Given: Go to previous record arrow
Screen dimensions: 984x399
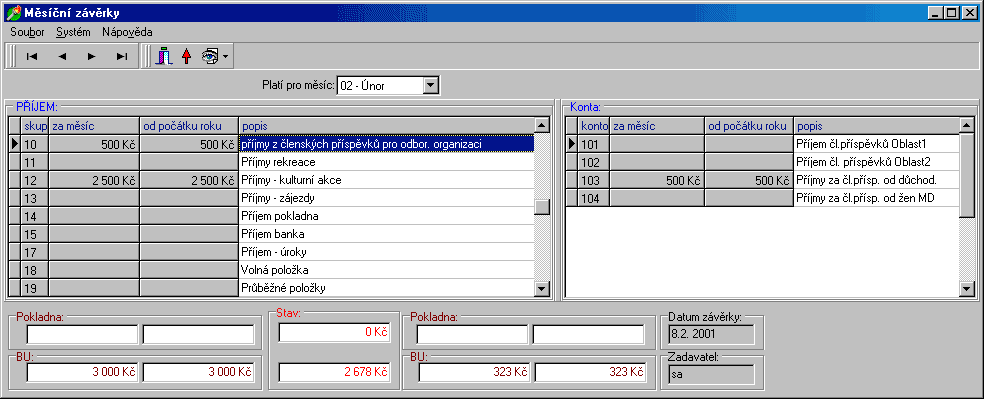Looking at the screenshot, I should 62,56.
